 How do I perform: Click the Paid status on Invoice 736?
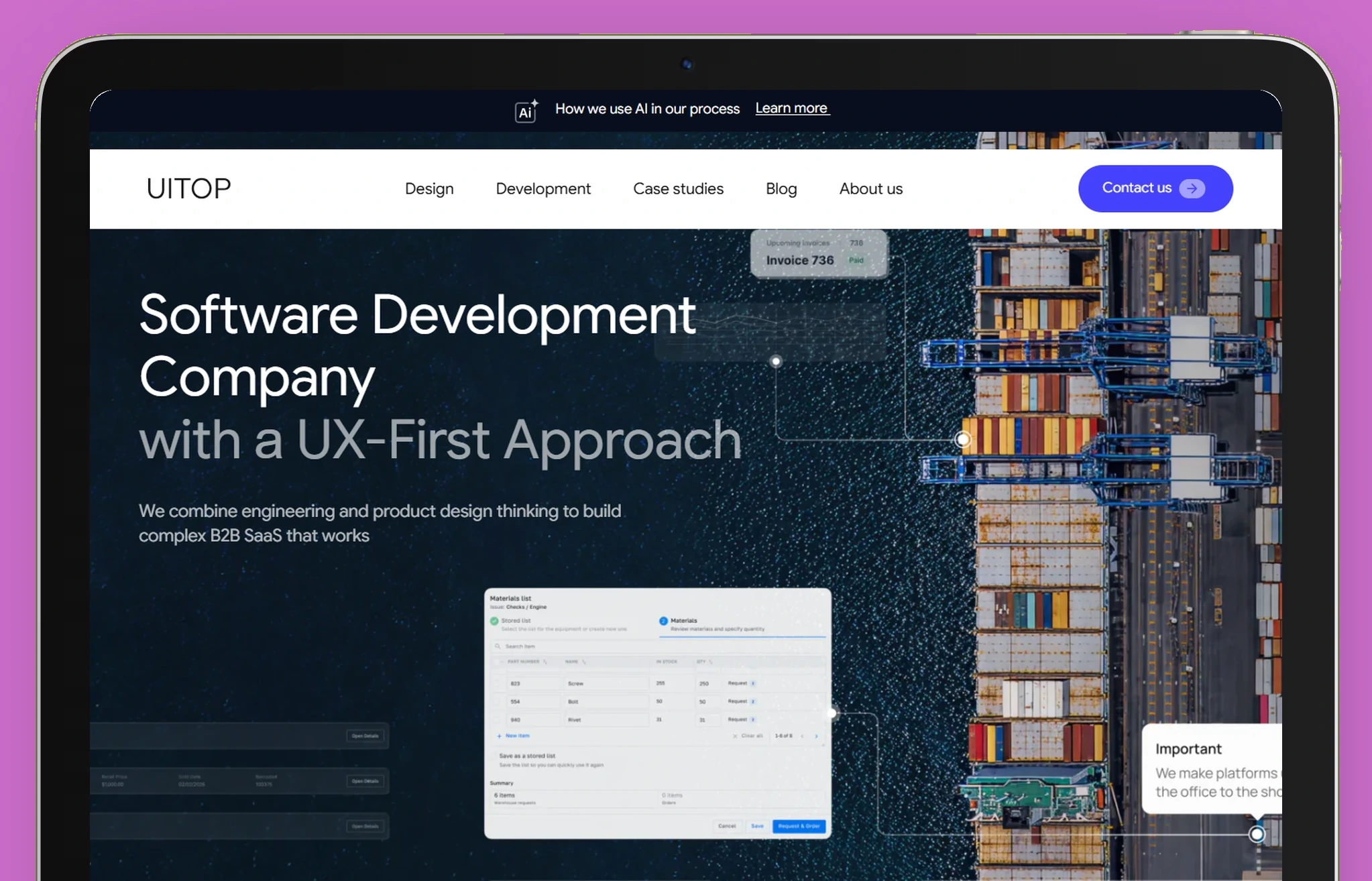coord(856,260)
